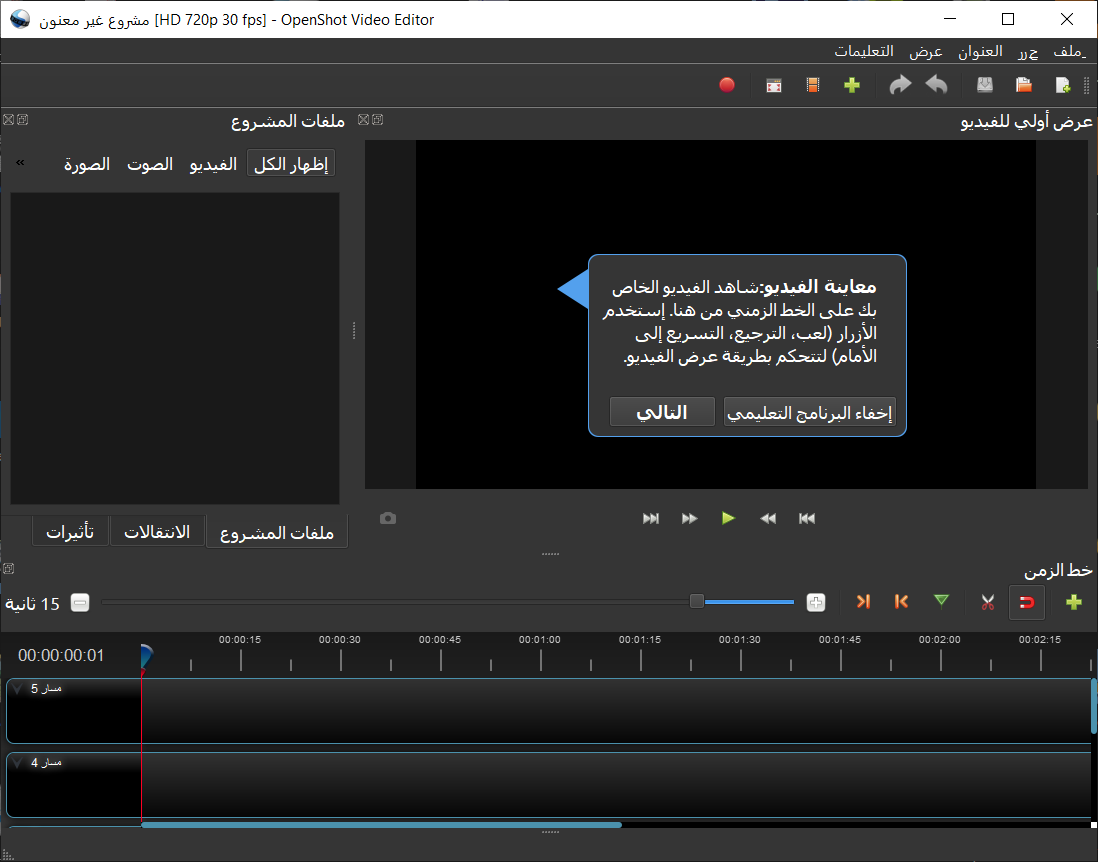Add a track with the green plus

[1073, 602]
